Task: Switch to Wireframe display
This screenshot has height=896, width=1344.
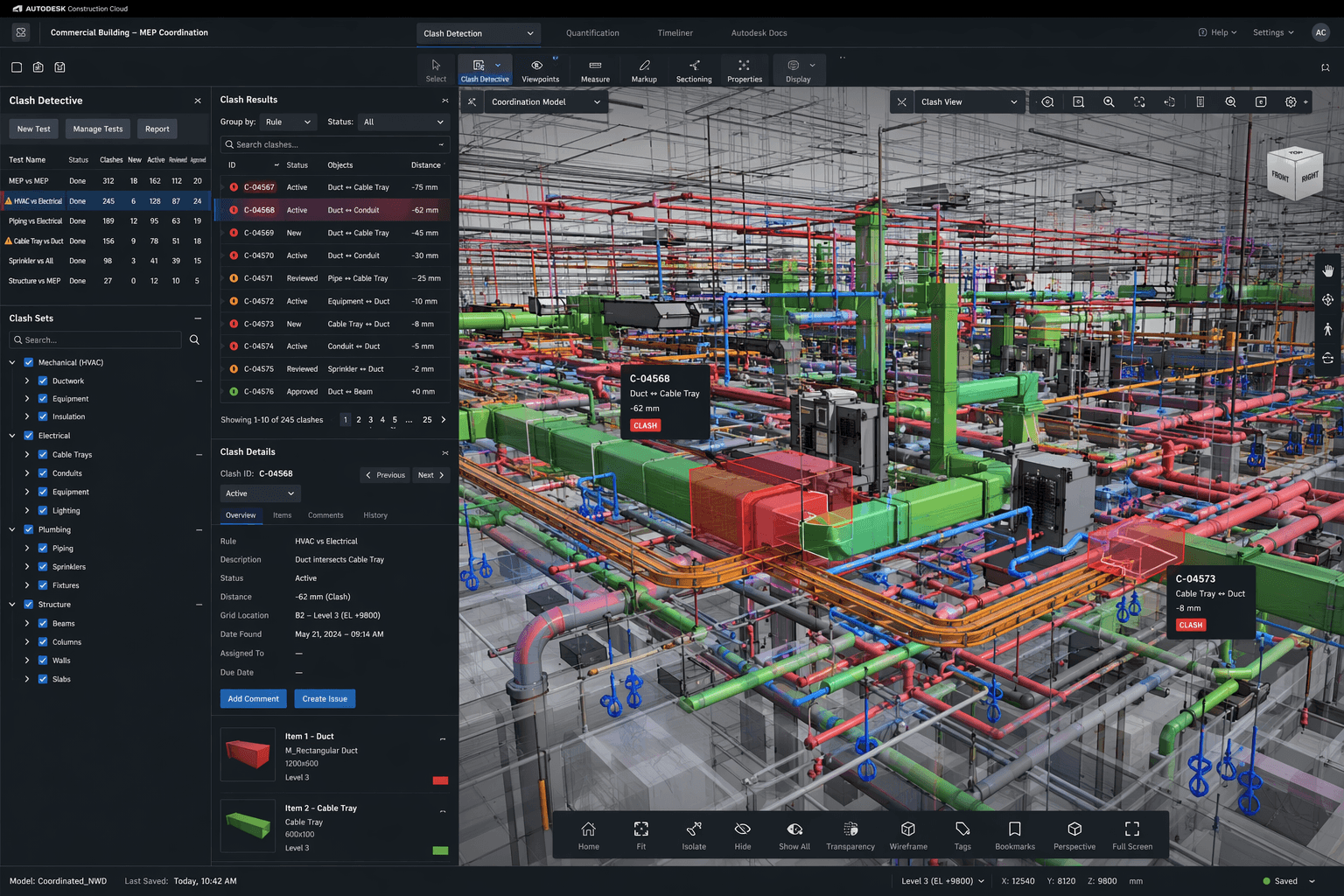Action: click(908, 836)
